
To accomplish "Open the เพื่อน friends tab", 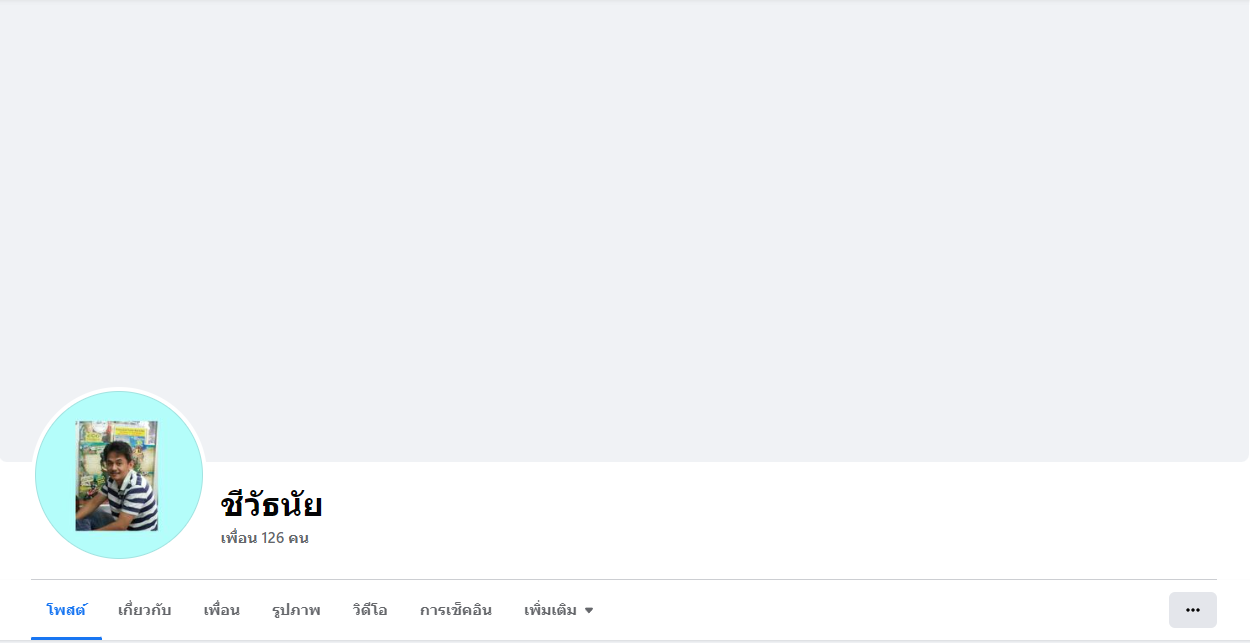I will click(221, 610).
